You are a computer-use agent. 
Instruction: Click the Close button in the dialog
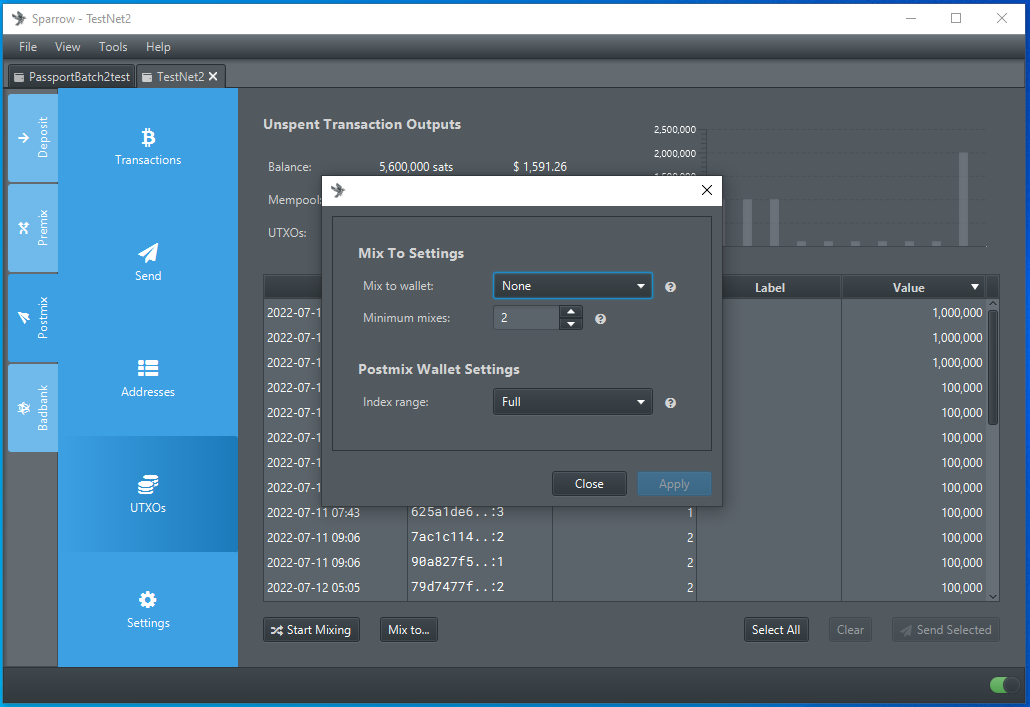(589, 484)
